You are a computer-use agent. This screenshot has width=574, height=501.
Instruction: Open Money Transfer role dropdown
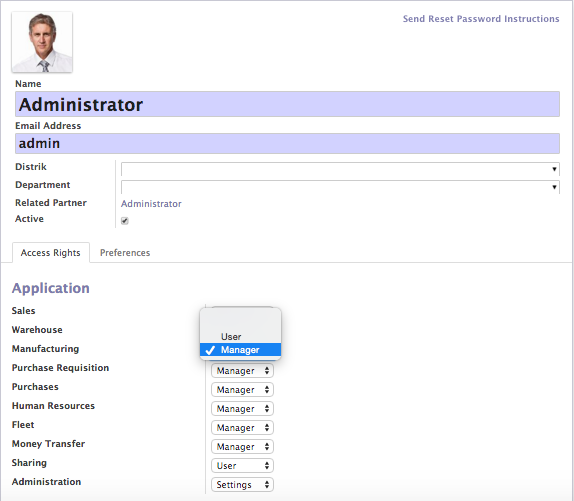tap(242, 447)
